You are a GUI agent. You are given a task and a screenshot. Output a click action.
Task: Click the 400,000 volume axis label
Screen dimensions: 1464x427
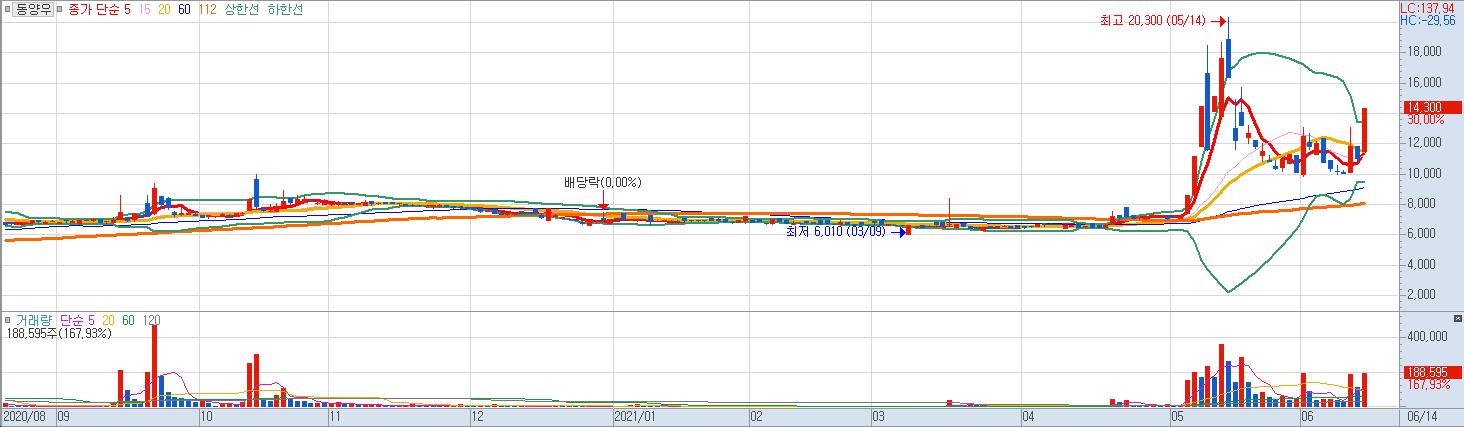point(1427,337)
